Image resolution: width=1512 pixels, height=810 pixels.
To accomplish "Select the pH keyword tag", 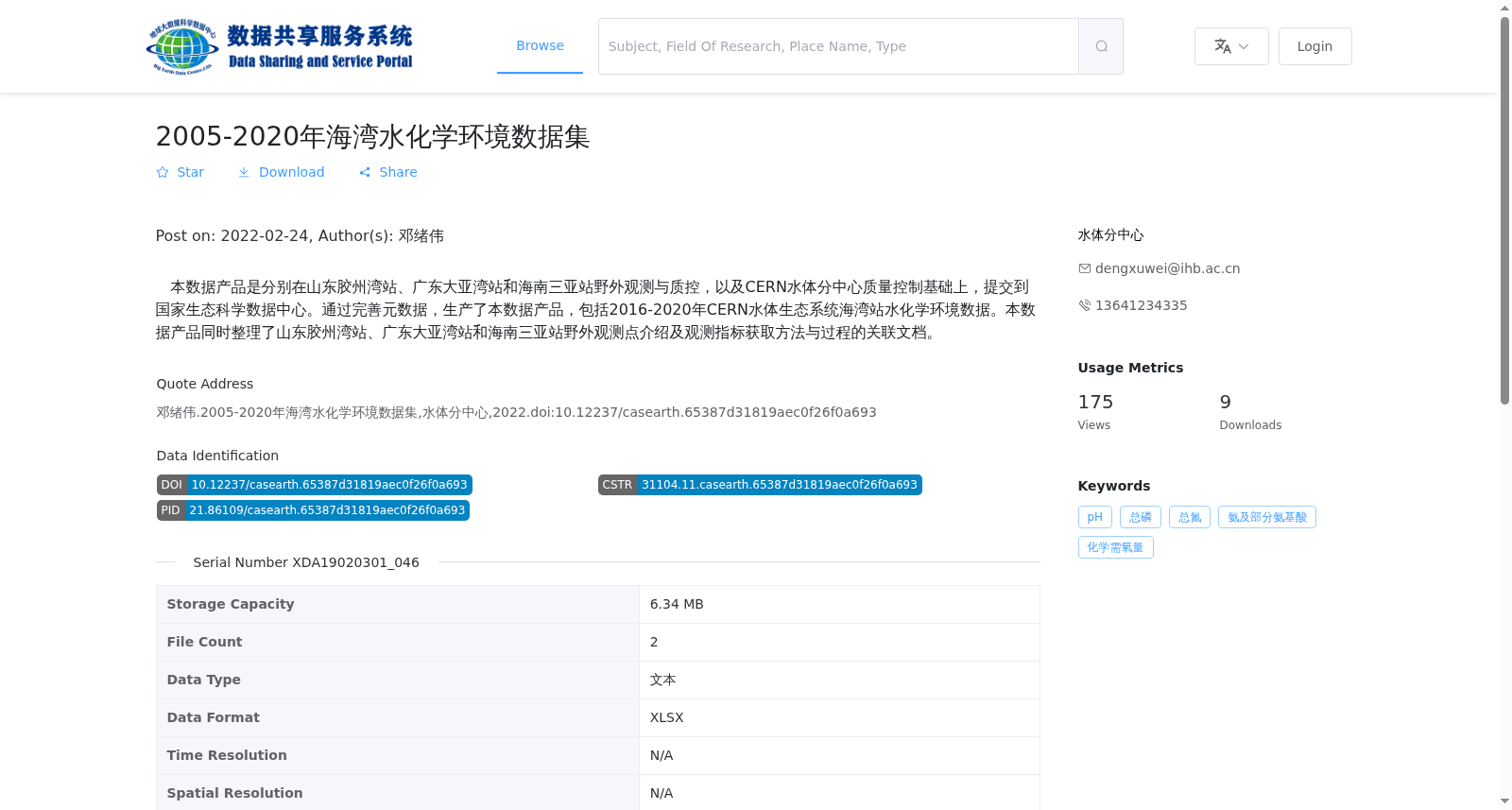I will point(1094,517).
